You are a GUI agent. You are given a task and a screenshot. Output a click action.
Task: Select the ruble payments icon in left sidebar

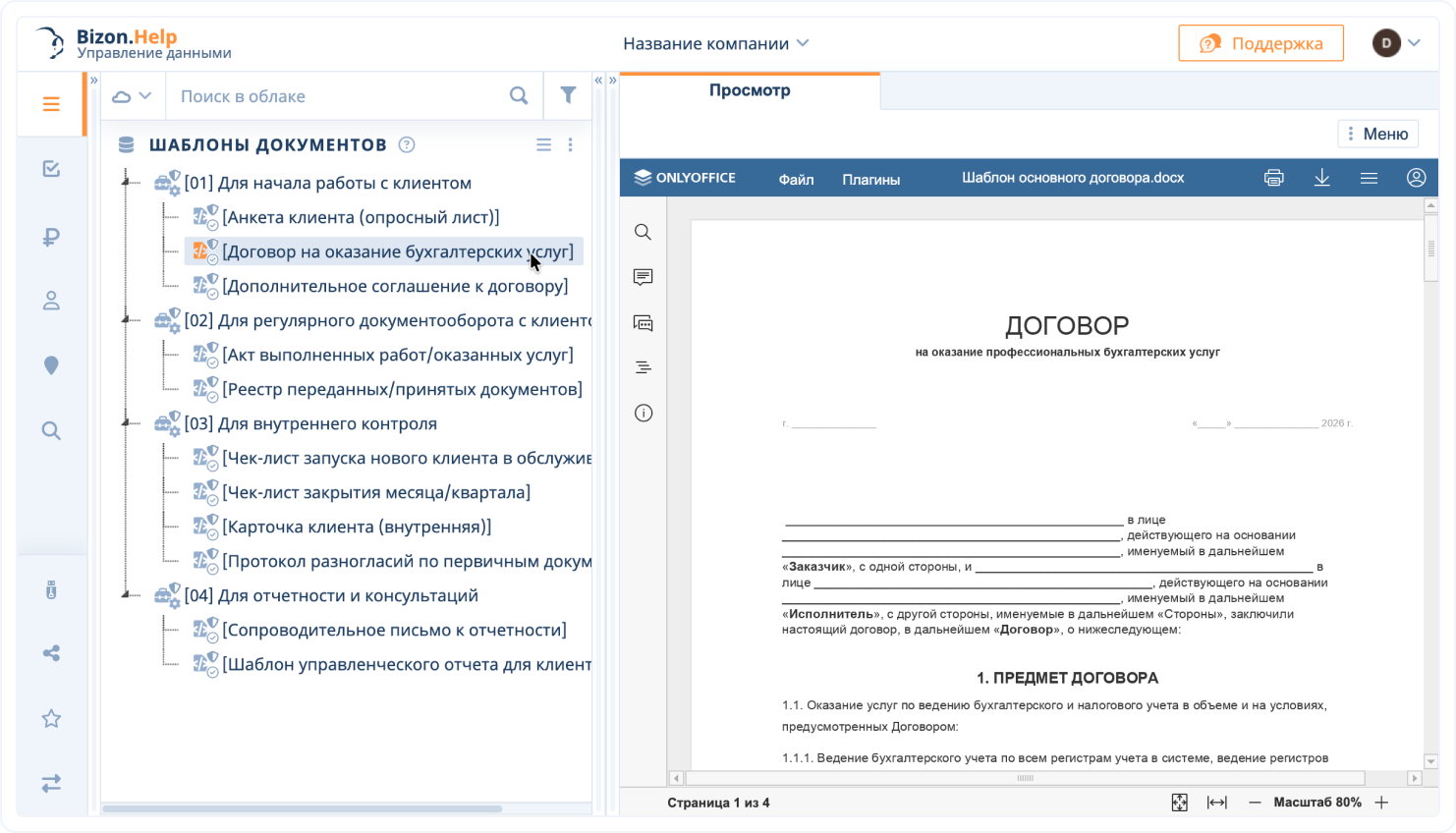50,236
